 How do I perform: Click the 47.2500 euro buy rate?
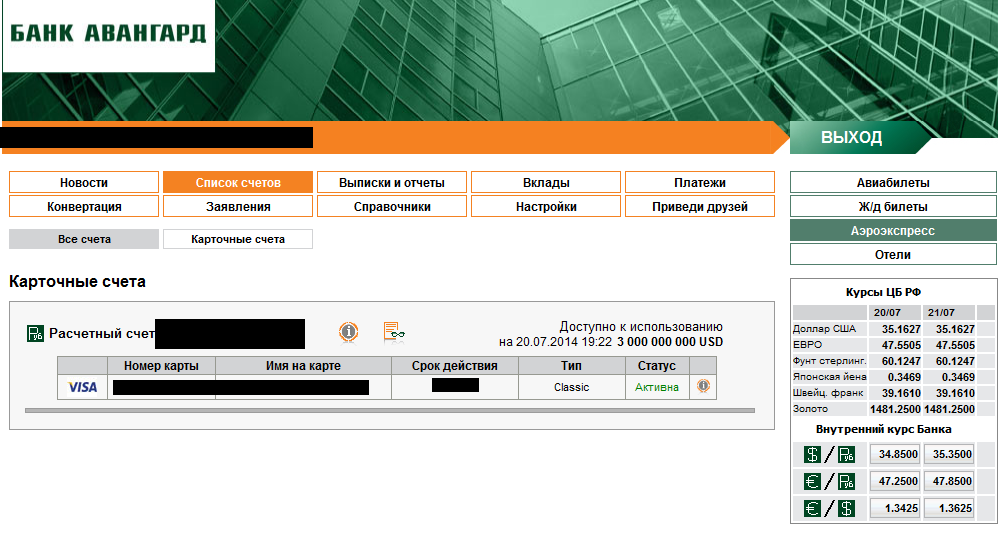click(895, 481)
